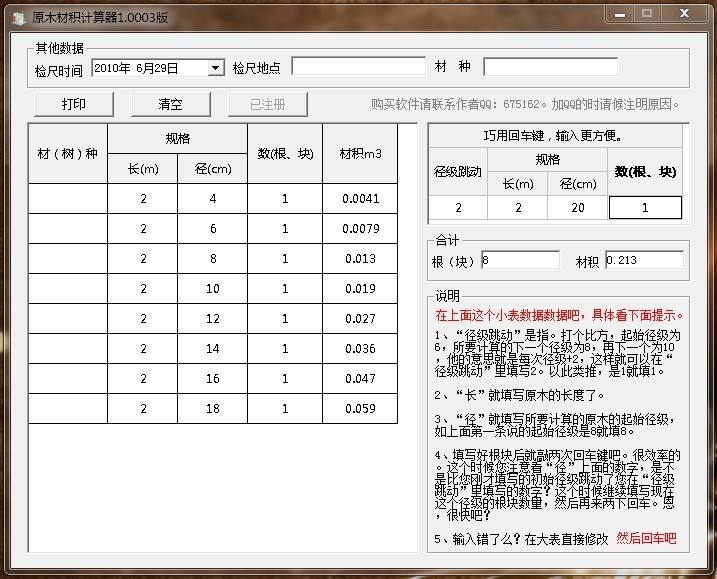Screen dimensions: 717x579
Task: Click the 长 cell in the 径 18 row
Action: click(143, 408)
